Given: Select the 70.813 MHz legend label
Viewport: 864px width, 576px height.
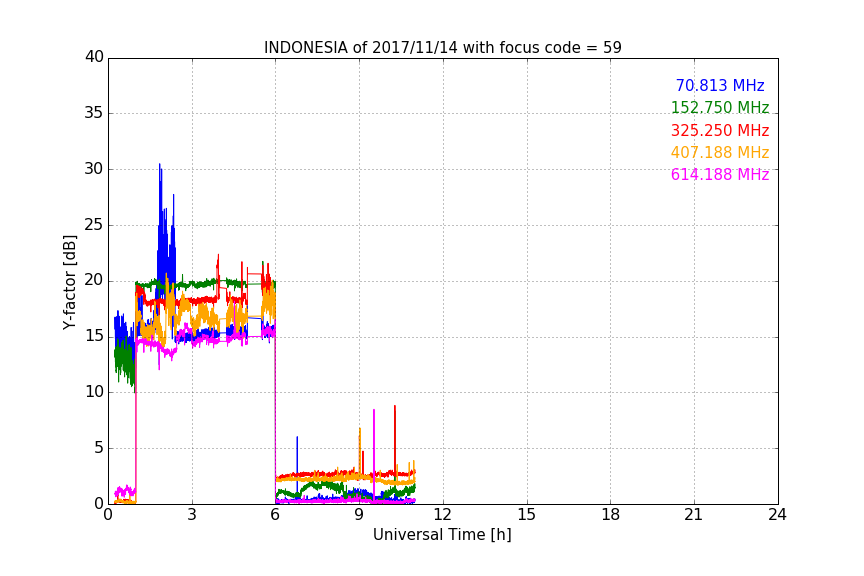Looking at the screenshot, I should [720, 85].
